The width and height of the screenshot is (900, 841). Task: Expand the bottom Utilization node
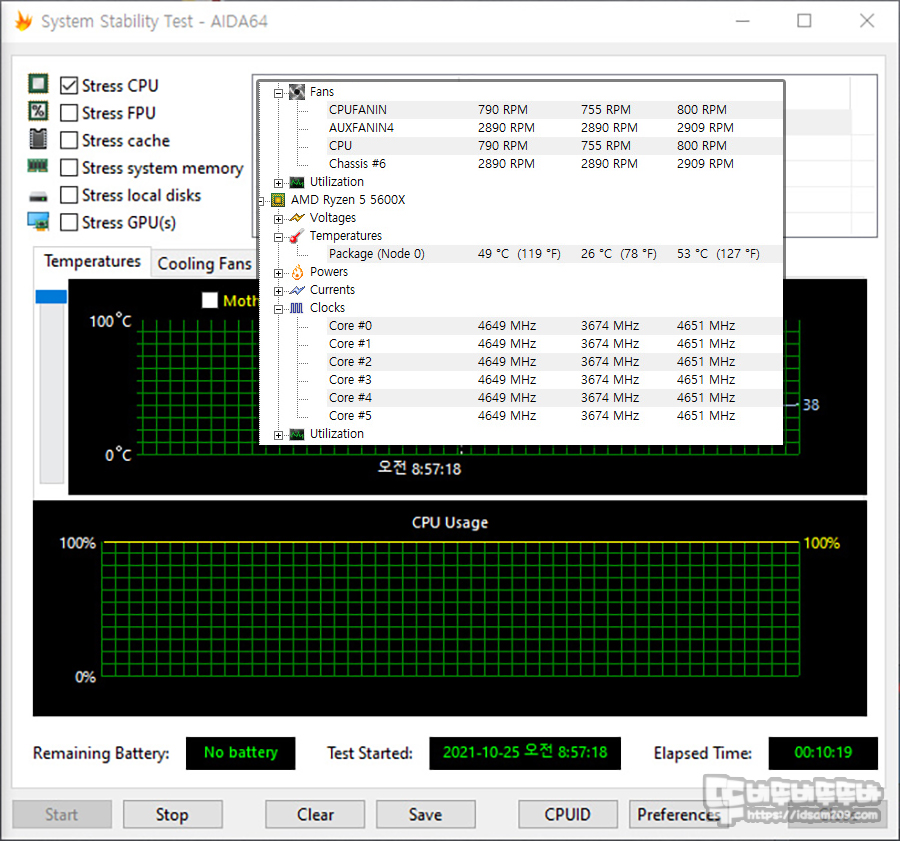point(278,435)
